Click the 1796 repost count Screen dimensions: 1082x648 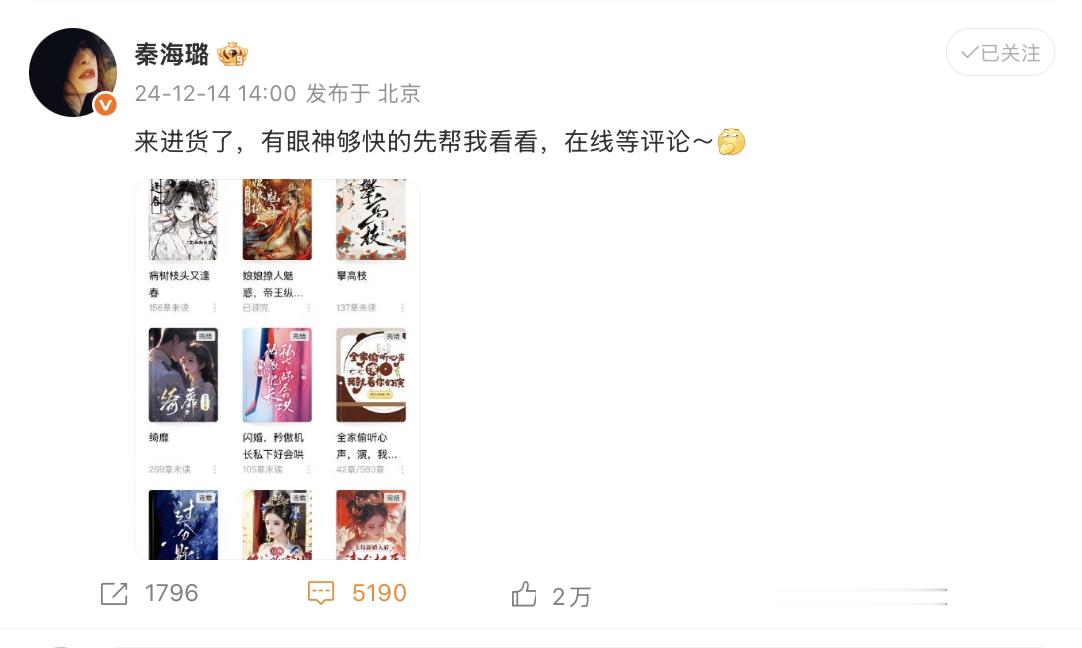pos(171,593)
